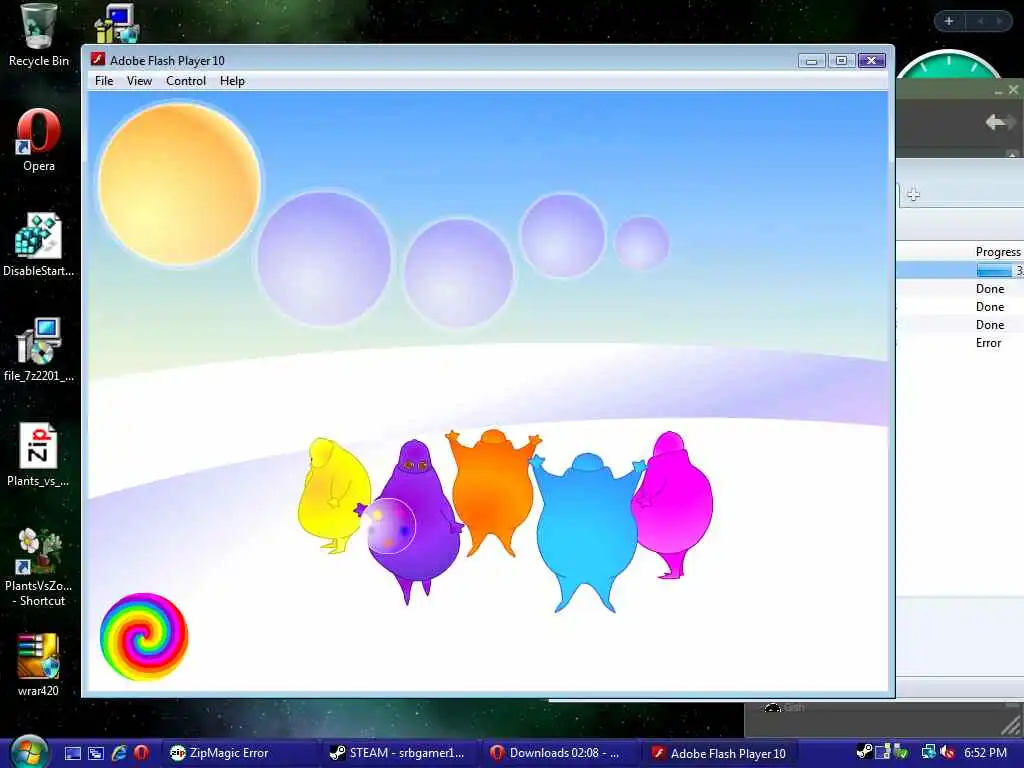Click Show Desktop in Quick Launch

[72, 753]
